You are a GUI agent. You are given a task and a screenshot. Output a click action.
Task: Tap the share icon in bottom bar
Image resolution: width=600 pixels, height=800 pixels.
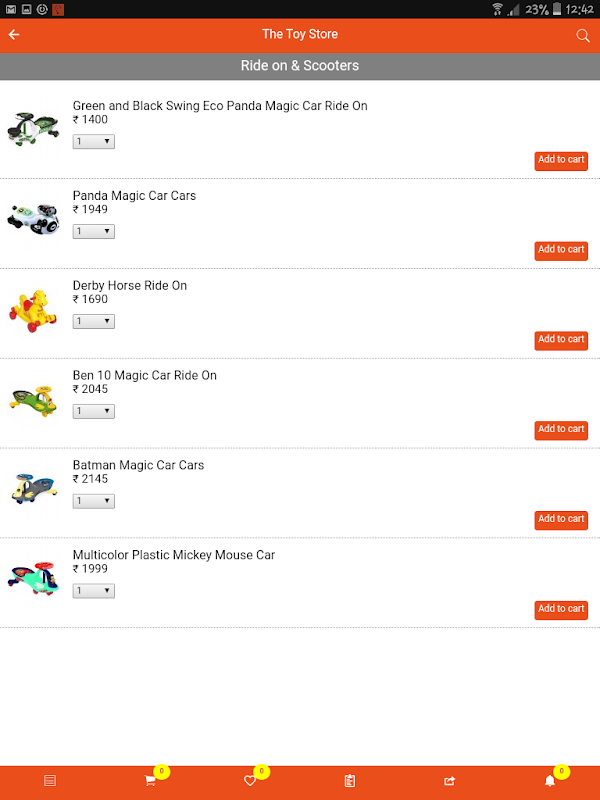pos(449,781)
